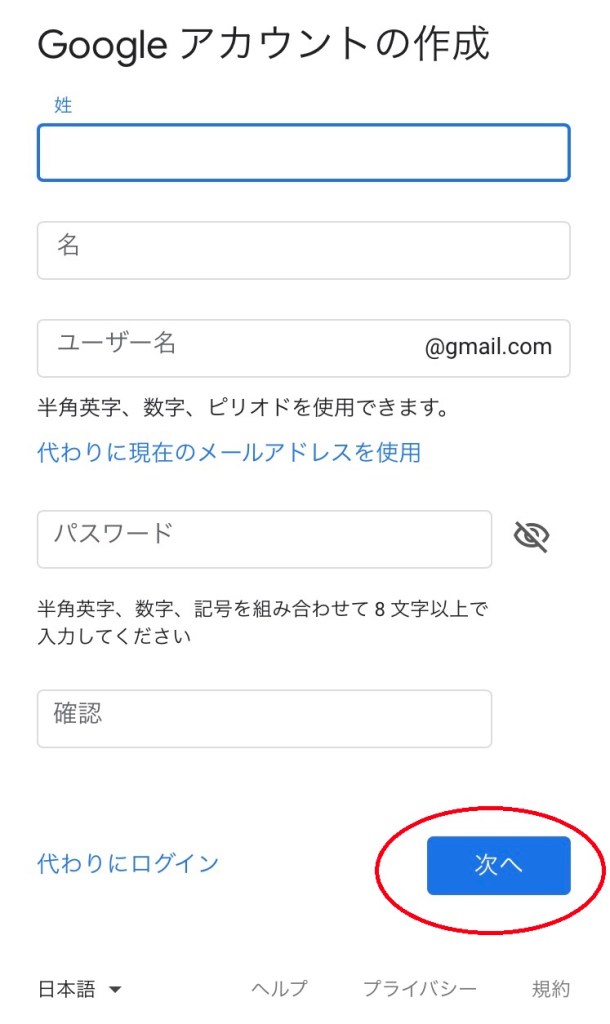Focus the 姓 (last name) field
This screenshot has width=610, height=1024.
click(x=303, y=153)
